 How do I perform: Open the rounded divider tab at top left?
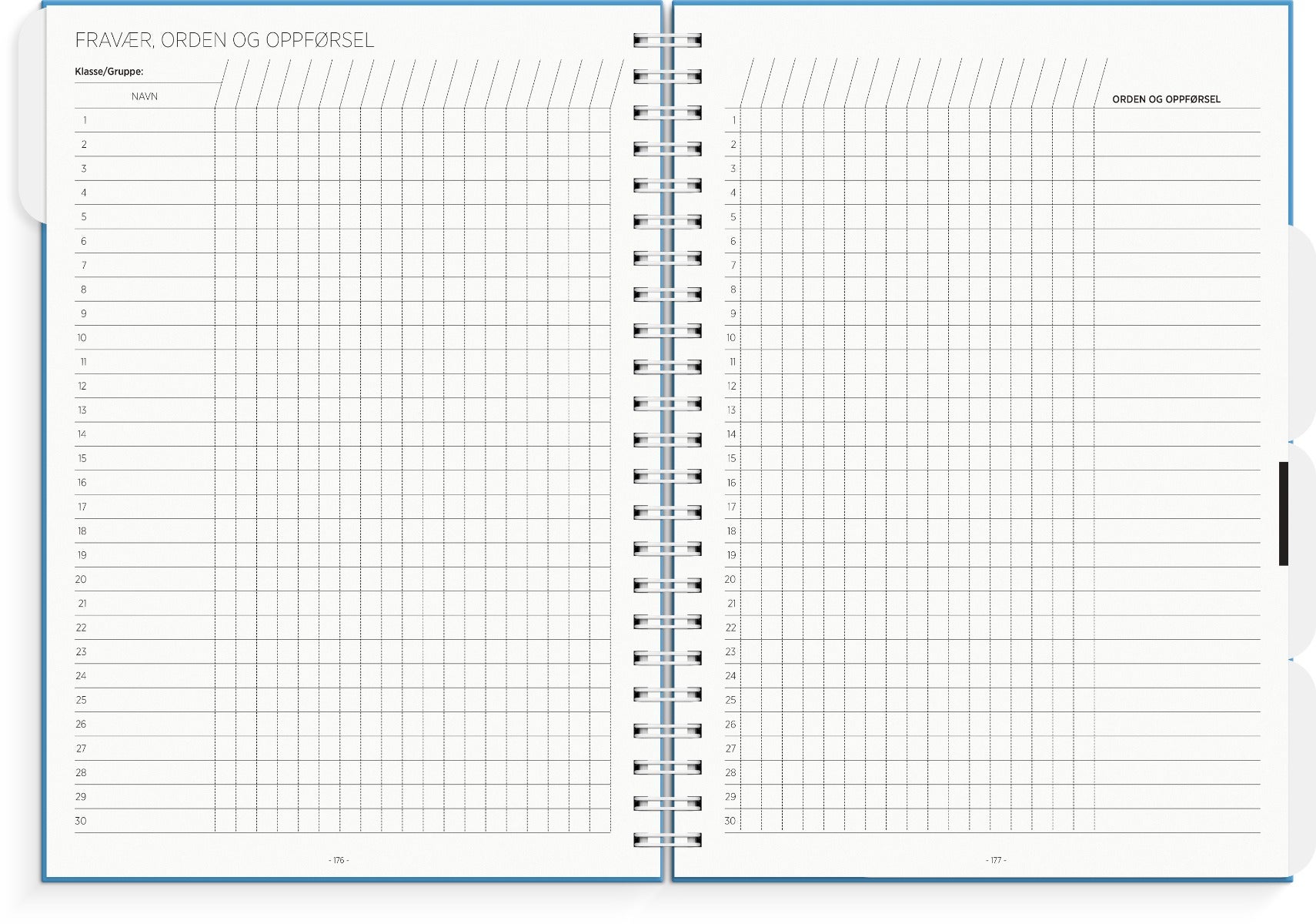31,115
